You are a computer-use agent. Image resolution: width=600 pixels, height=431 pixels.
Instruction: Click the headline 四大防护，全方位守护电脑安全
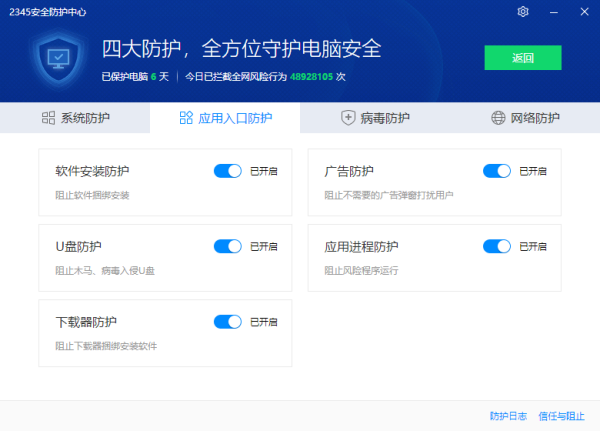[x=241, y=49]
